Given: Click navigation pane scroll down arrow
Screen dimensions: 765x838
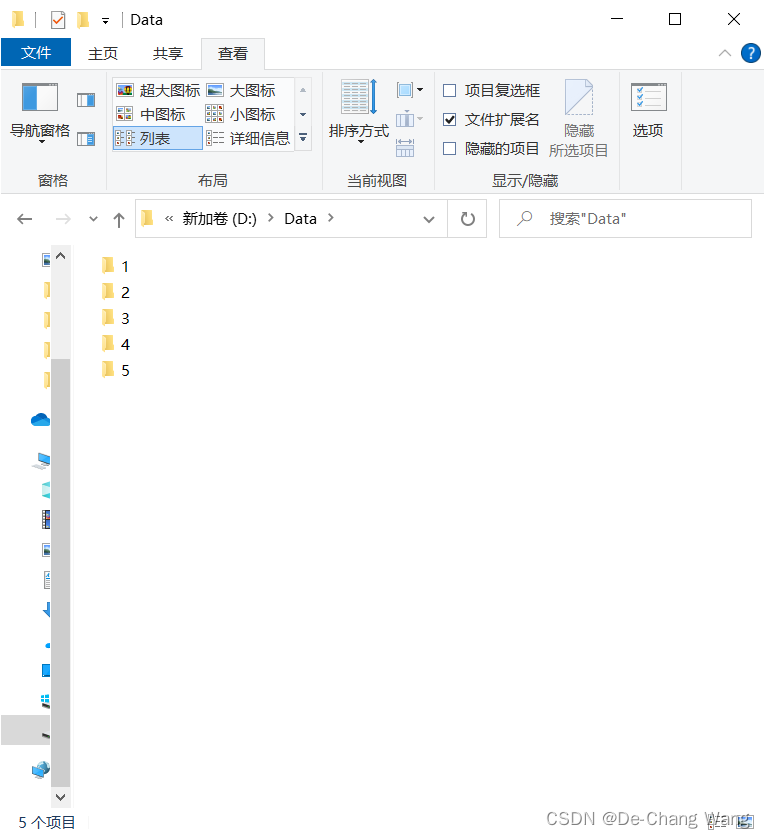Looking at the screenshot, I should [60, 797].
